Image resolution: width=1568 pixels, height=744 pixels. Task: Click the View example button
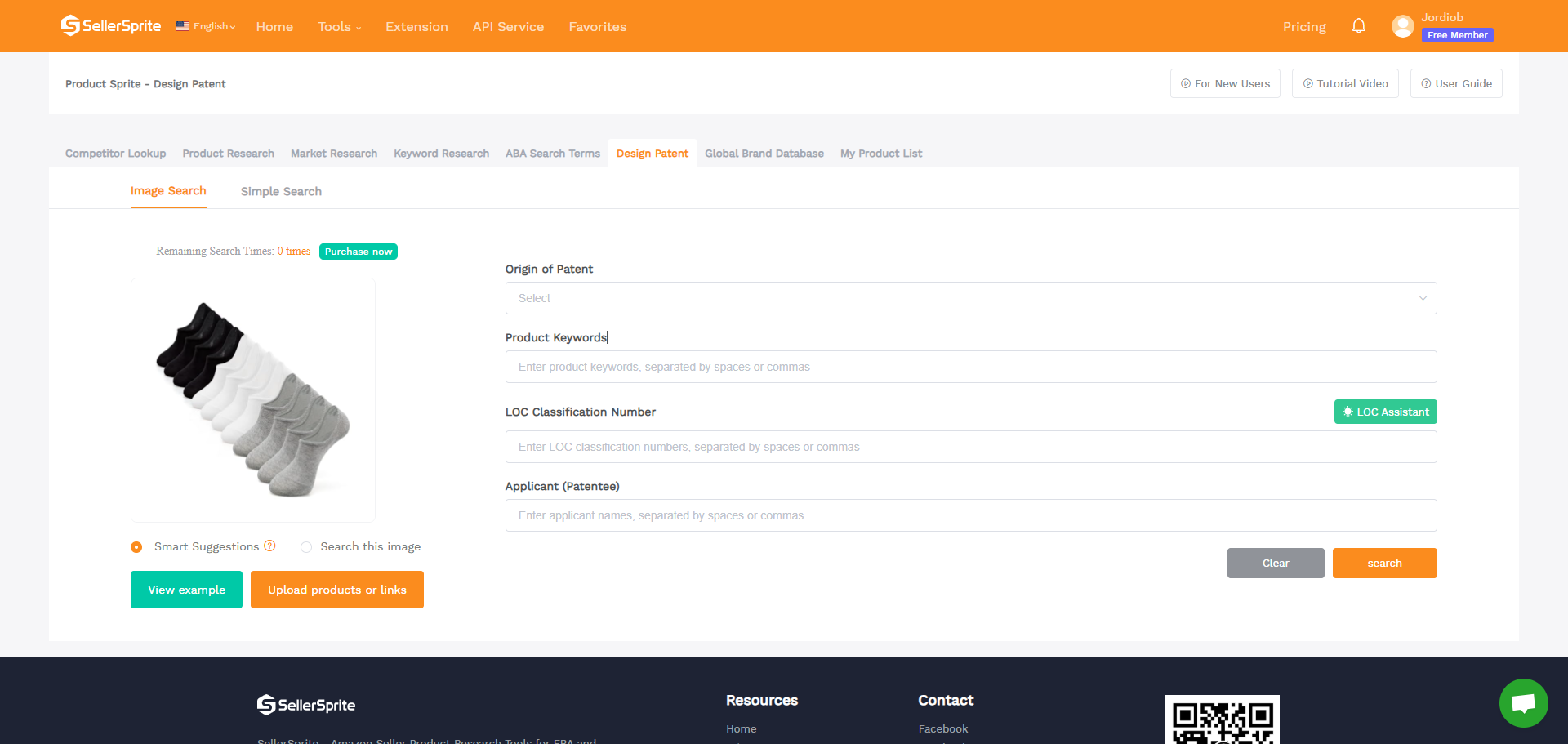[x=186, y=590]
